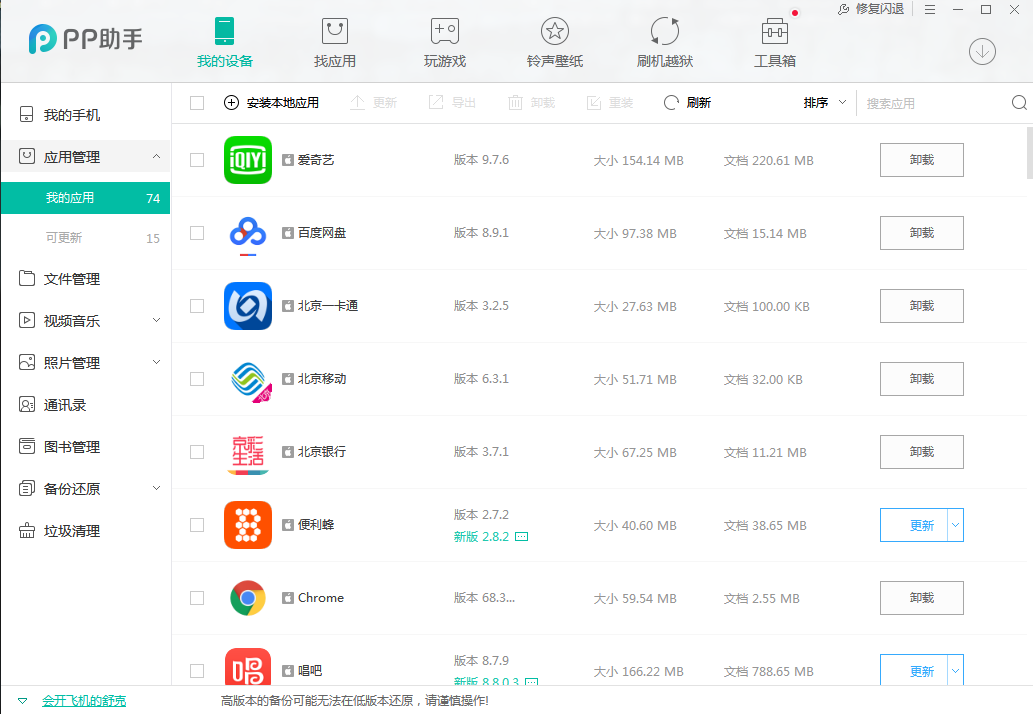Open the hamburger main menu
The image size is (1033, 714).
tap(930, 9)
